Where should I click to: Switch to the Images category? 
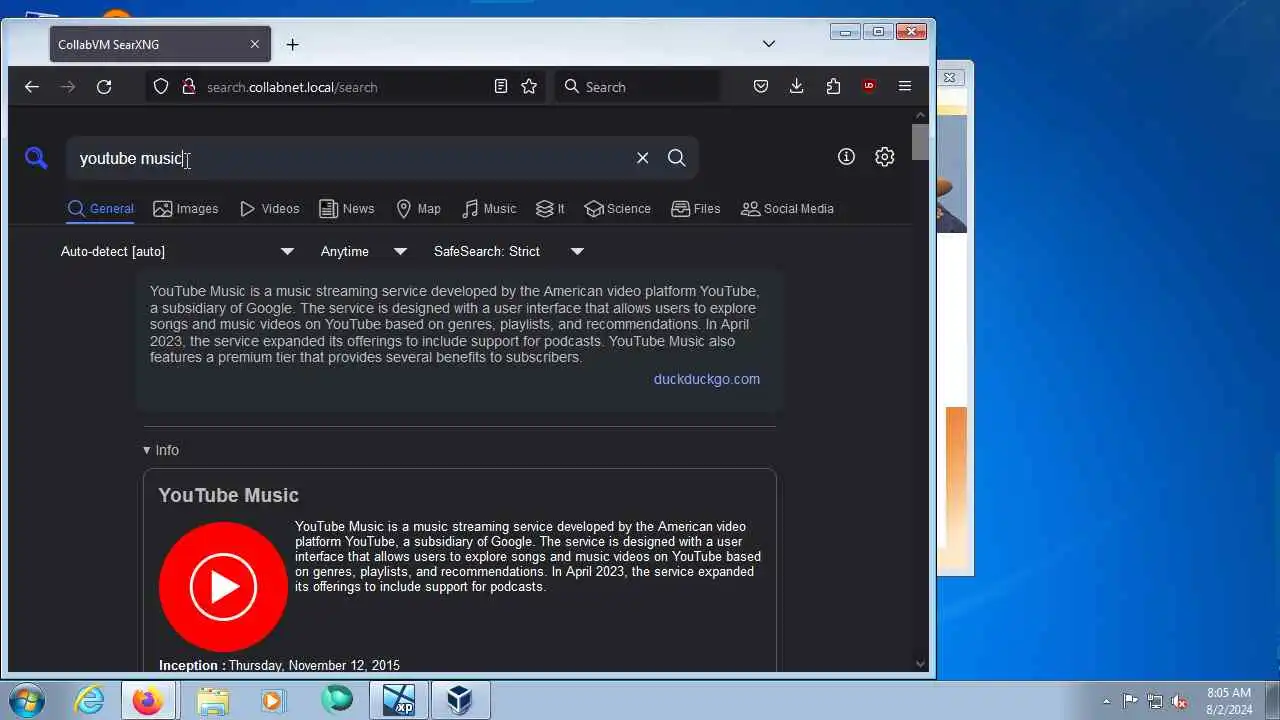pos(186,209)
